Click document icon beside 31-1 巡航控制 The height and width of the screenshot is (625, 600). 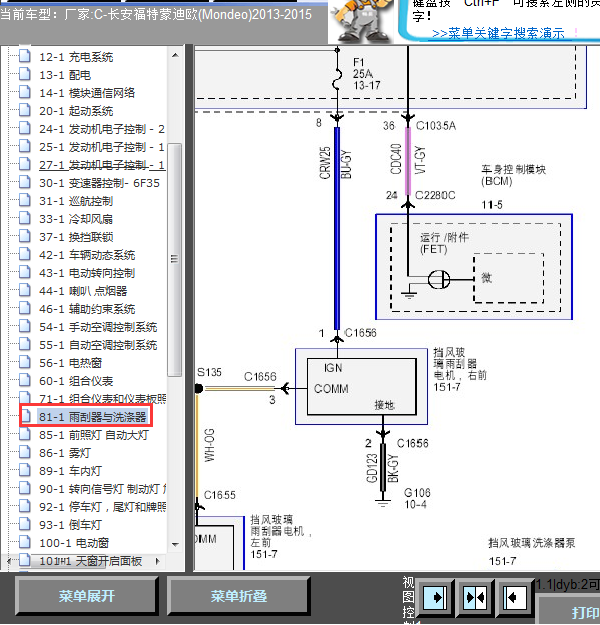25,200
